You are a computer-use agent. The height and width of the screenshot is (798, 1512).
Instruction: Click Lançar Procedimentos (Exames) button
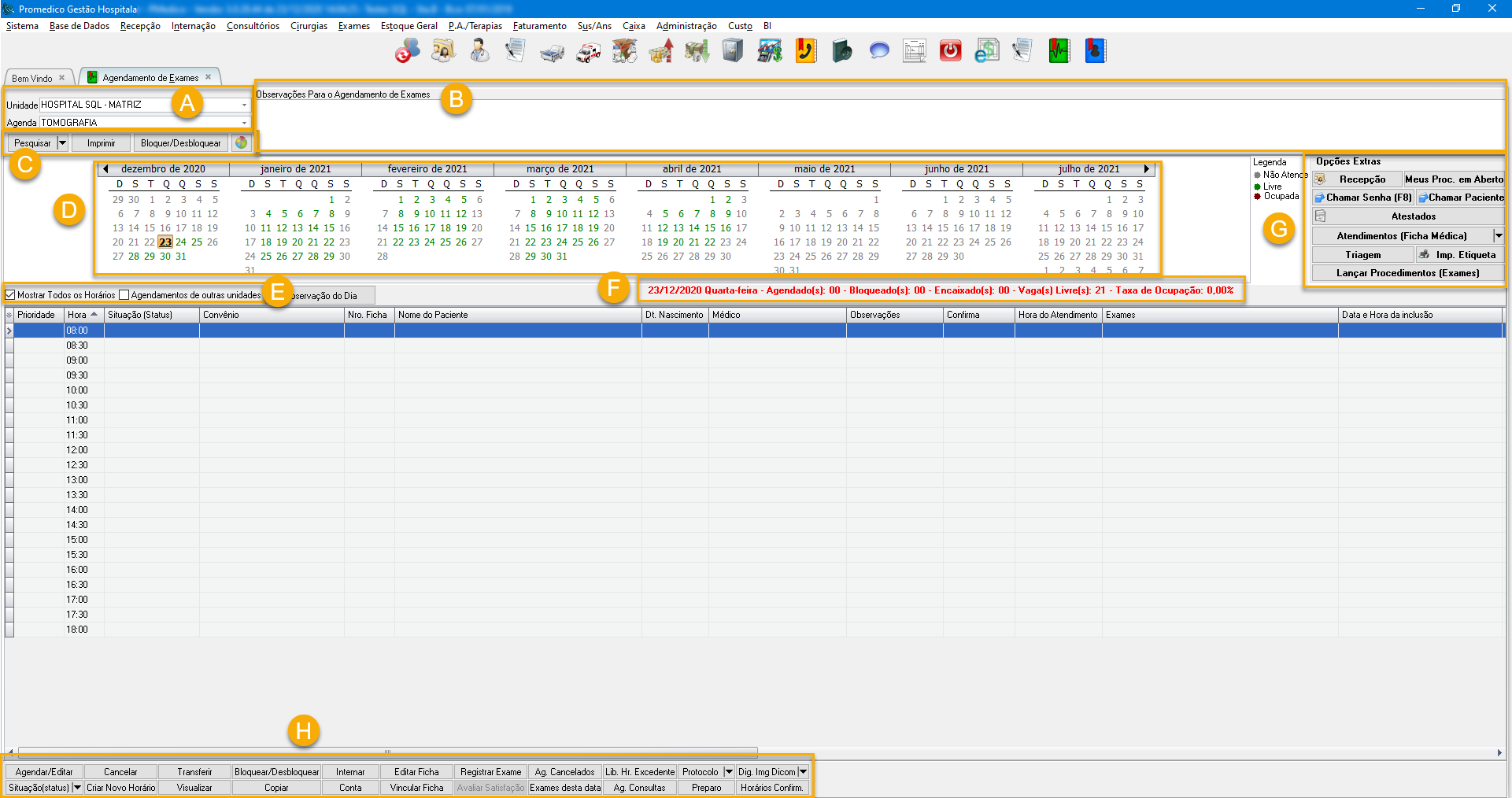[1407, 273]
